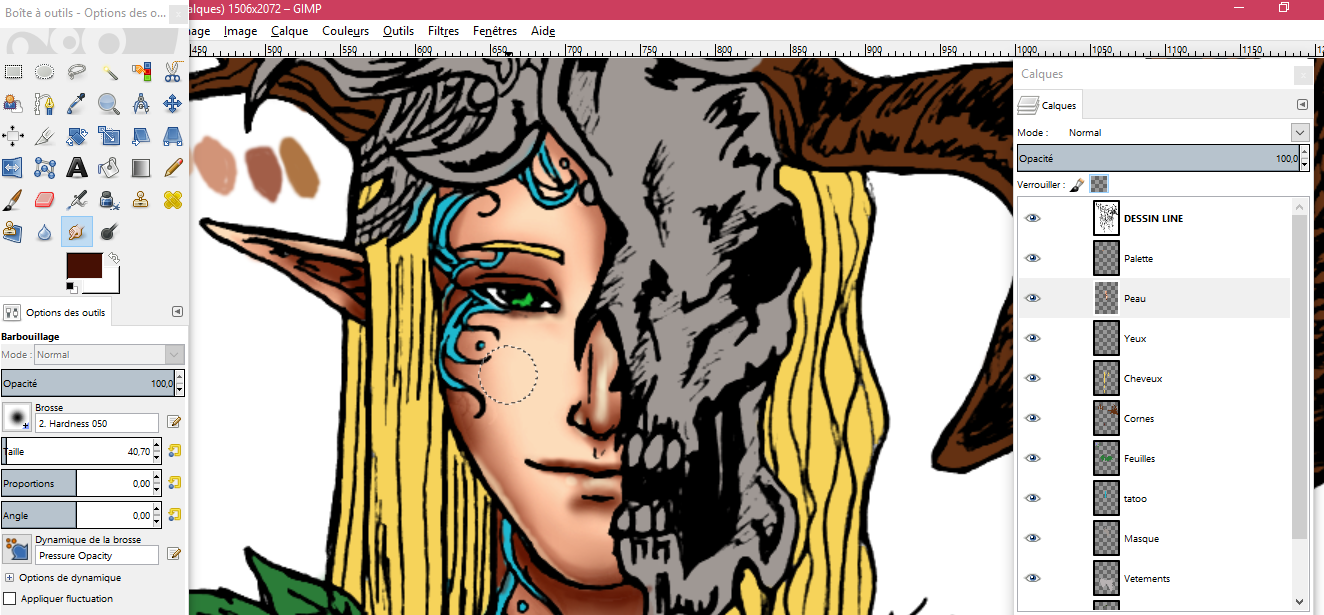Image resolution: width=1324 pixels, height=615 pixels.
Task: Select the Flip tool
Action: [13, 168]
